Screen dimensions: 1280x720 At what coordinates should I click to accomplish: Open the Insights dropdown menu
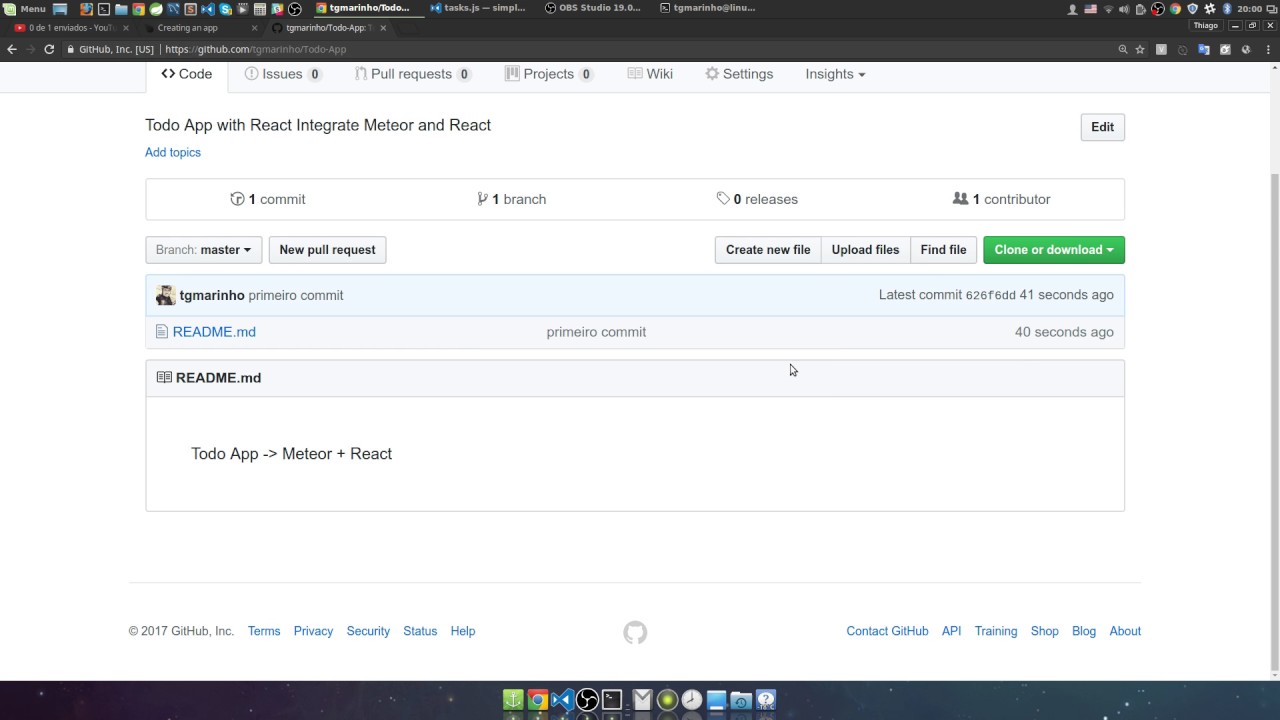(835, 74)
